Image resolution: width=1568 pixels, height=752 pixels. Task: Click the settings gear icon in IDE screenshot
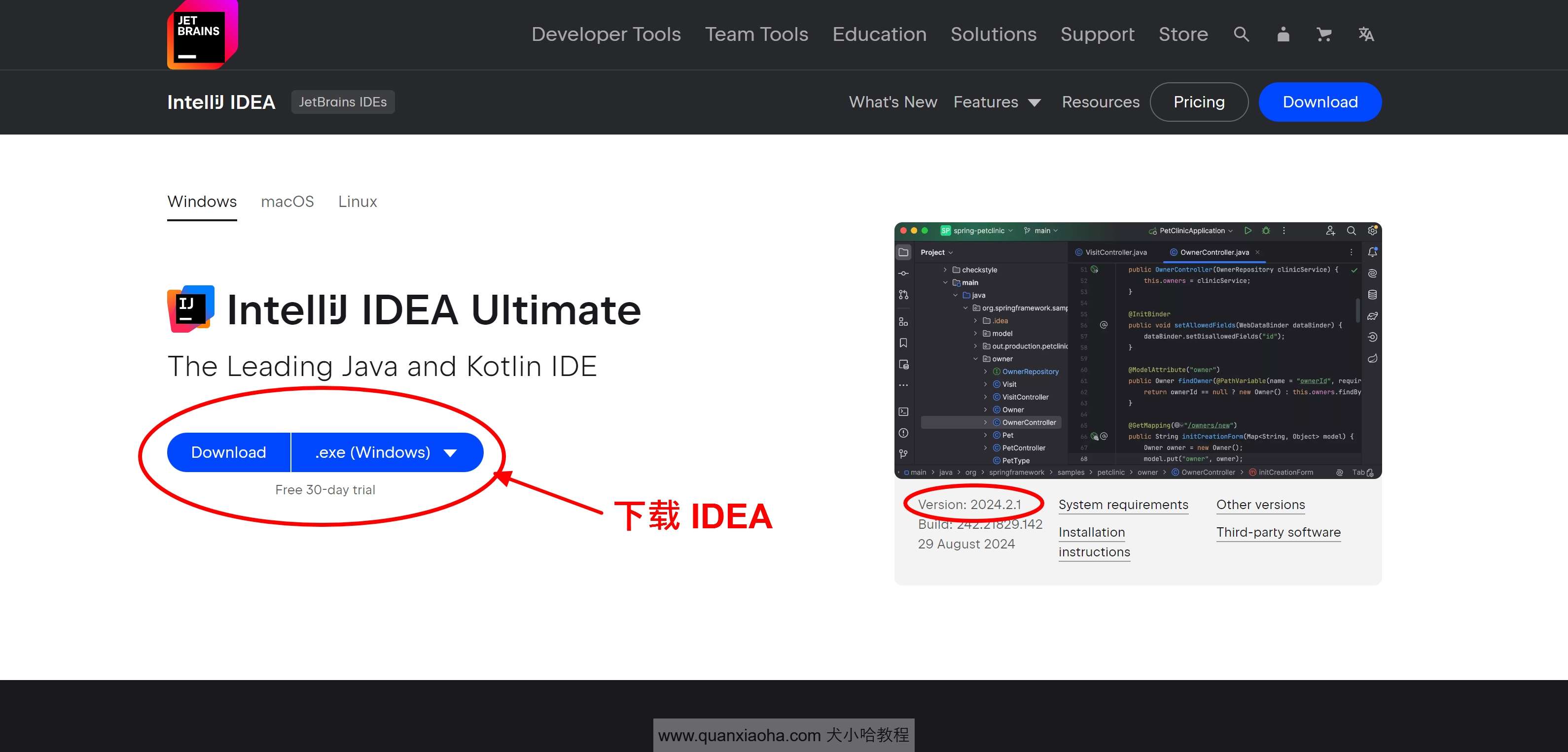coord(1372,231)
